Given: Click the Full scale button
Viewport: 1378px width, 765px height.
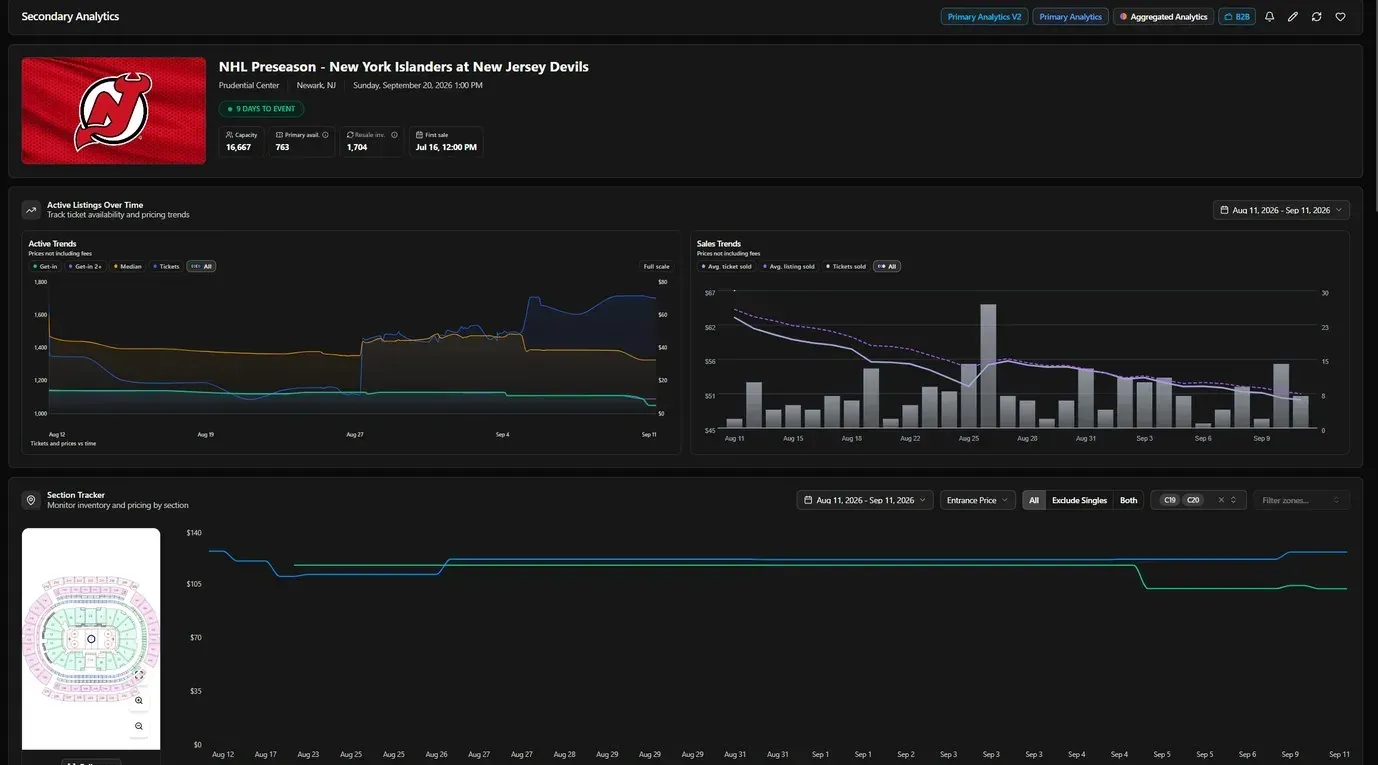Looking at the screenshot, I should [x=656, y=266].
